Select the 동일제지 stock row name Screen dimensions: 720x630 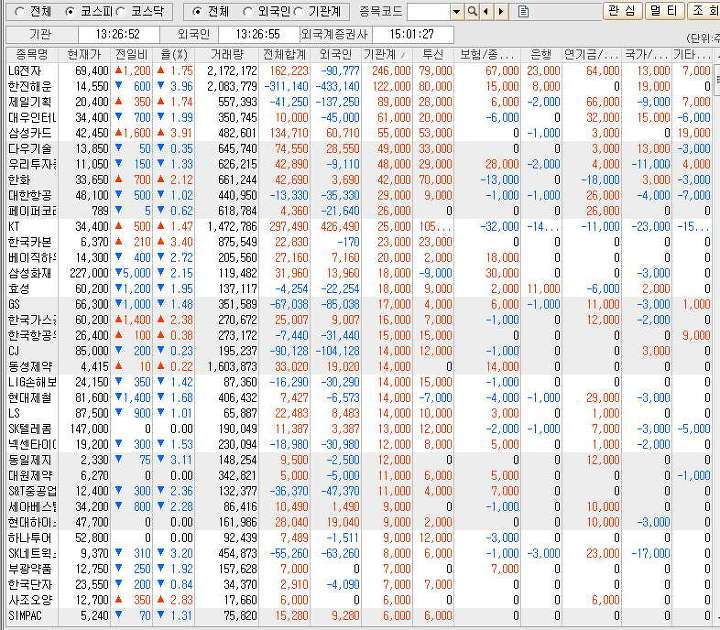[x=32, y=460]
